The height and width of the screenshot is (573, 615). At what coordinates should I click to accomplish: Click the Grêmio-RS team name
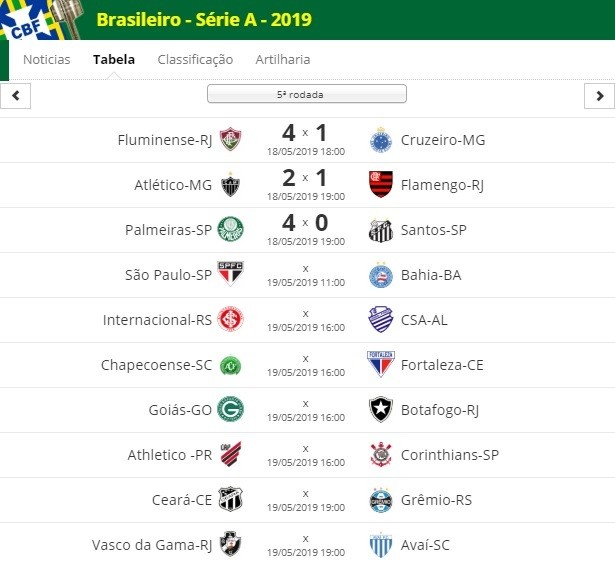click(x=433, y=500)
